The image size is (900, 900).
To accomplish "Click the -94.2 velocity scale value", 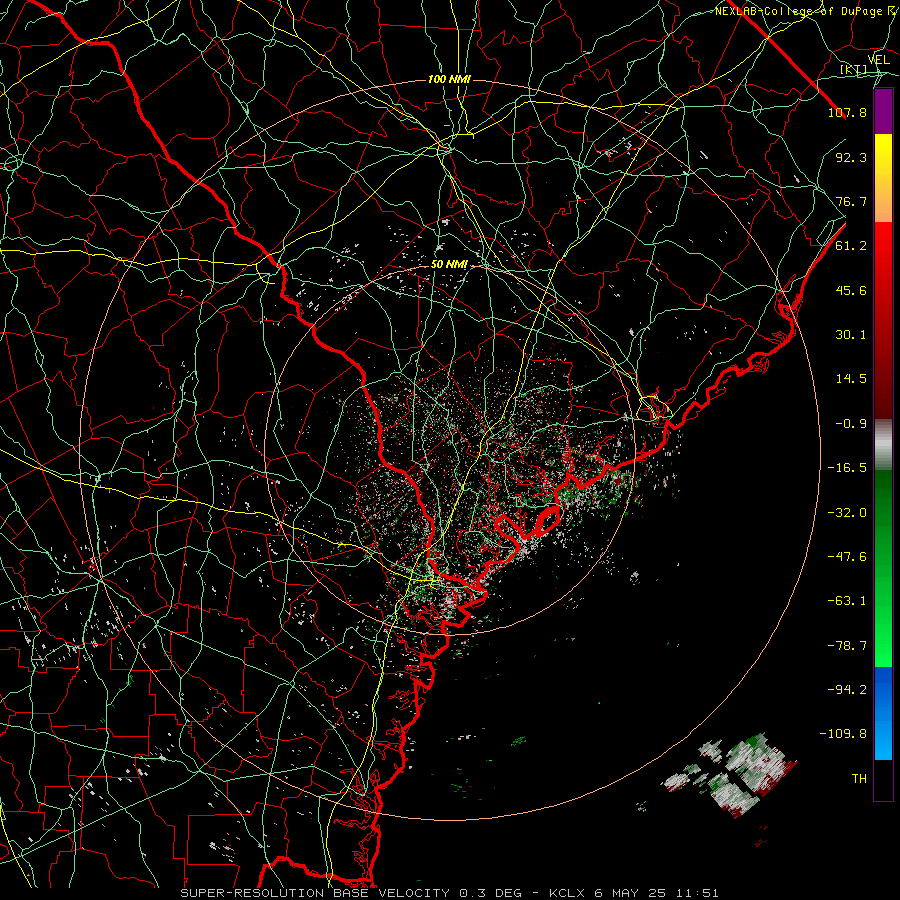I will click(847, 690).
